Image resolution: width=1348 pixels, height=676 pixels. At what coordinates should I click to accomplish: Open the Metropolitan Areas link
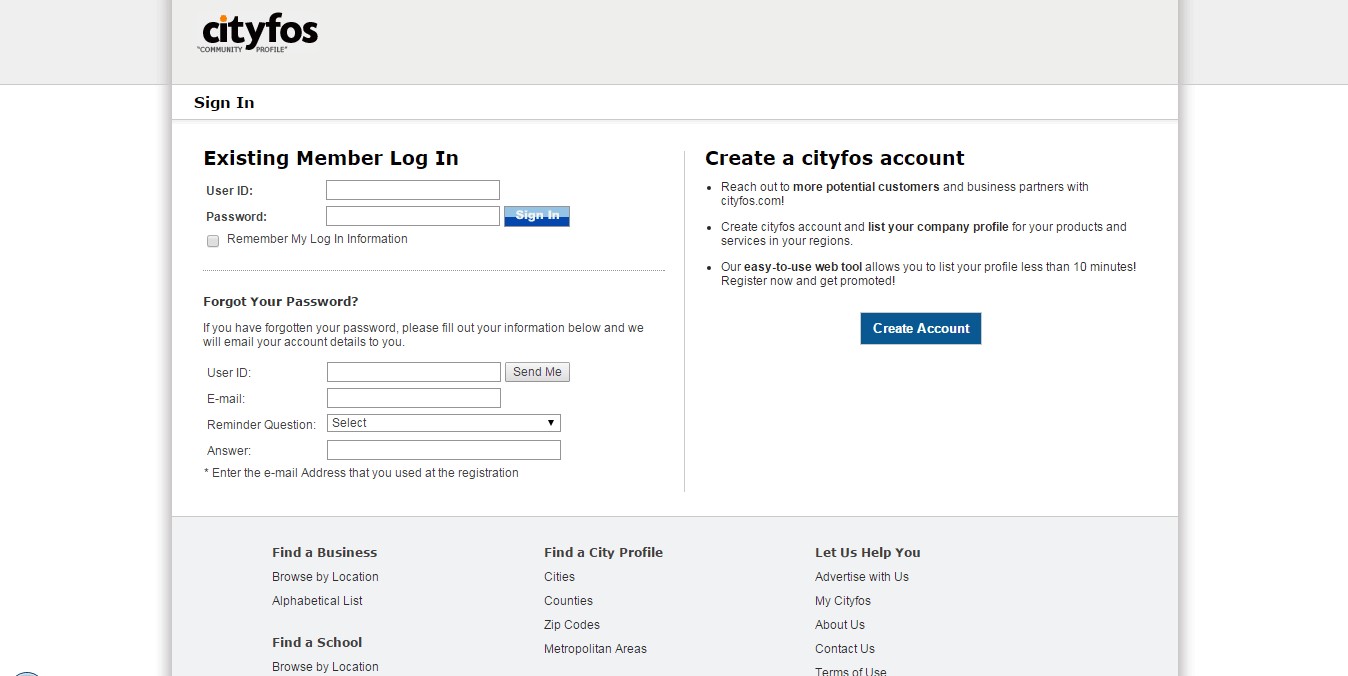click(595, 649)
